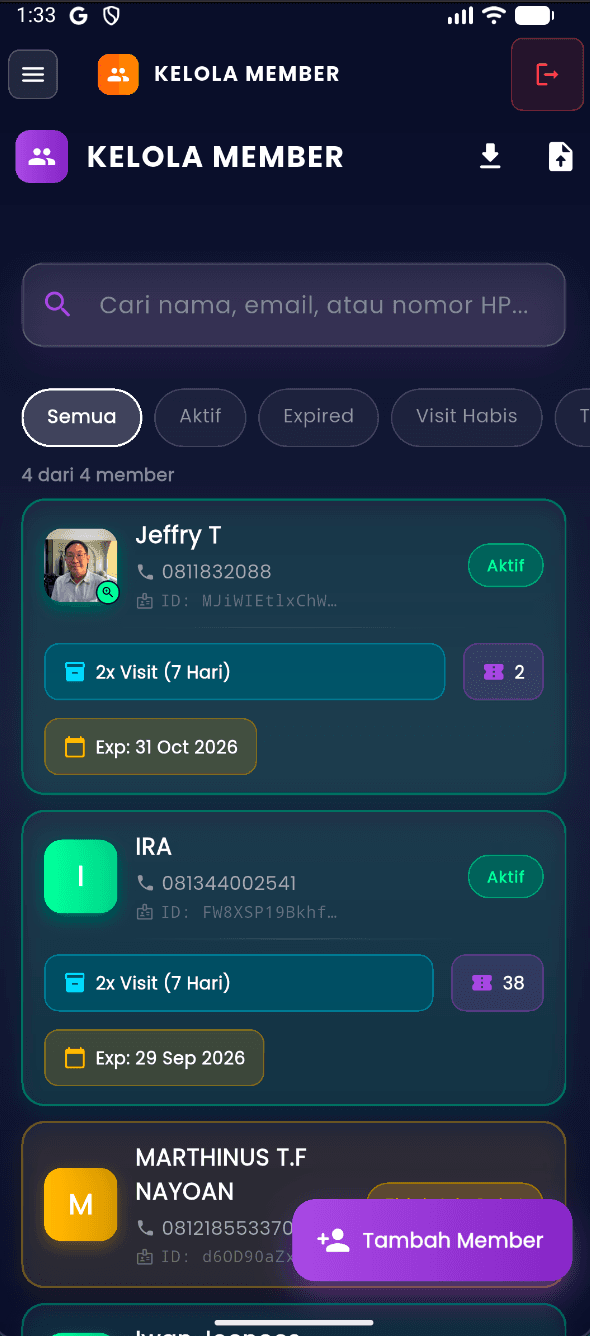
Task: Open Jeffry T's profile photo
Action: click(81, 566)
